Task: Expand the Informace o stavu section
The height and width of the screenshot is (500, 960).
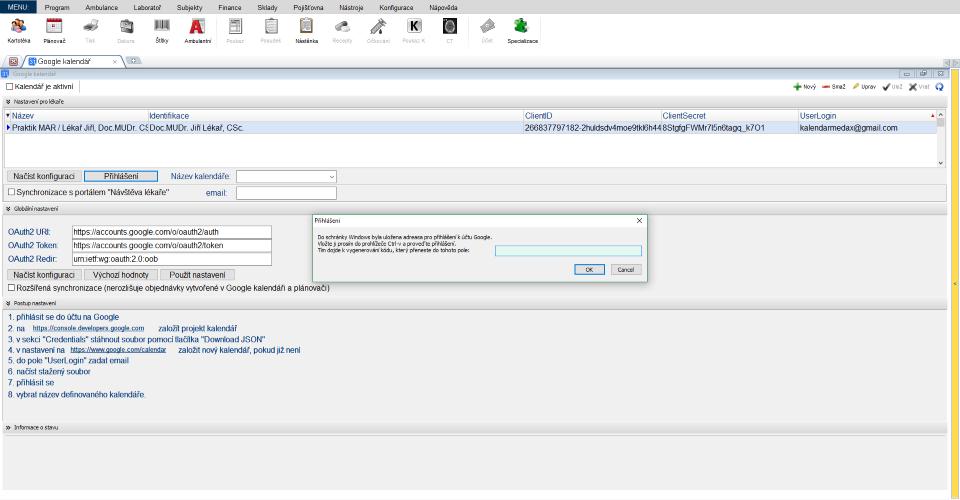Action: coord(9,427)
